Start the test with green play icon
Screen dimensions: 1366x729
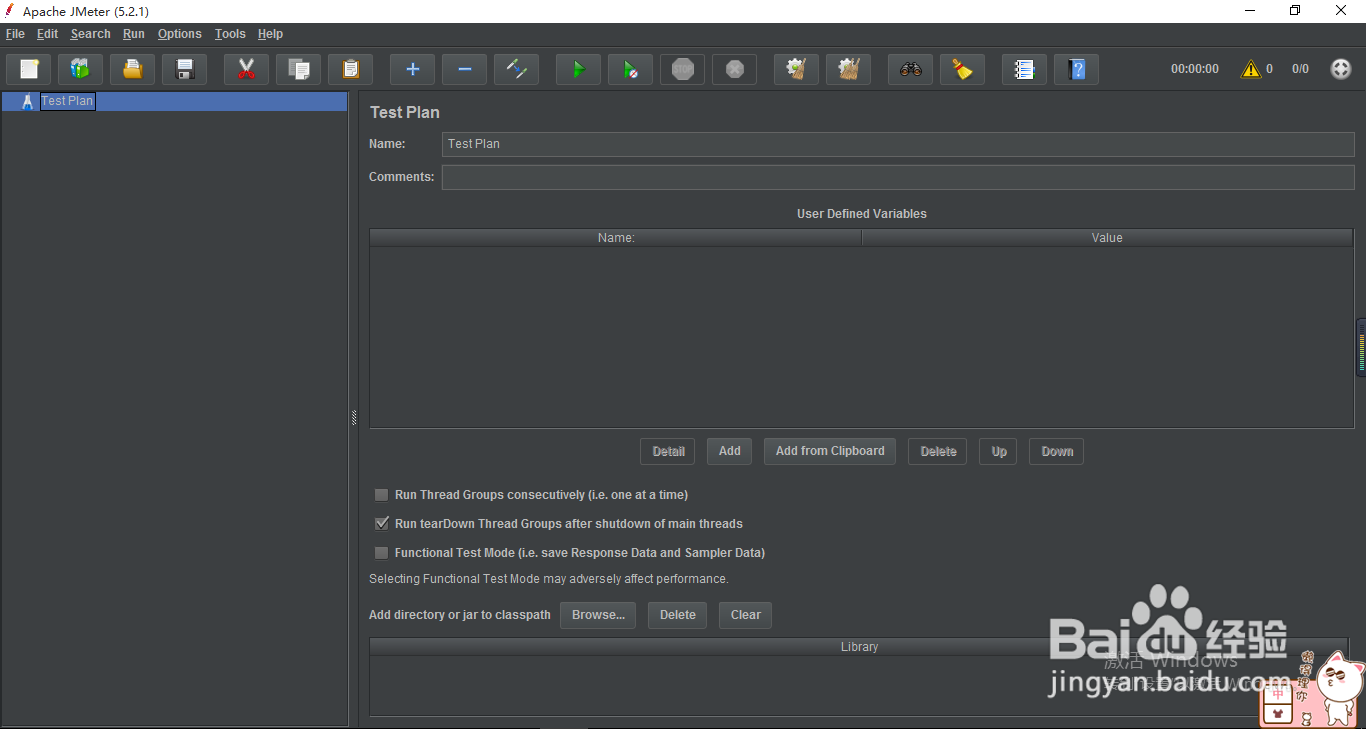click(x=579, y=69)
